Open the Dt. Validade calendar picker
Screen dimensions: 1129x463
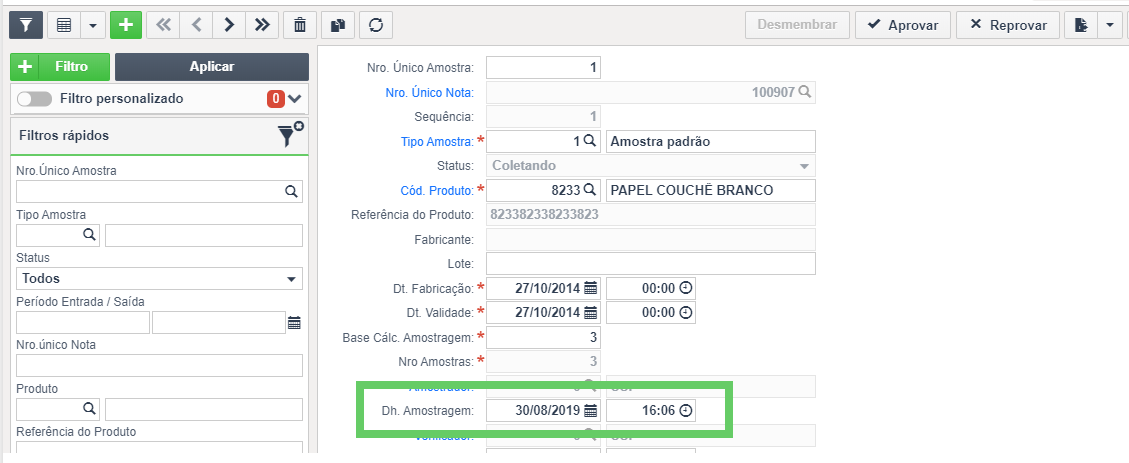[590, 313]
